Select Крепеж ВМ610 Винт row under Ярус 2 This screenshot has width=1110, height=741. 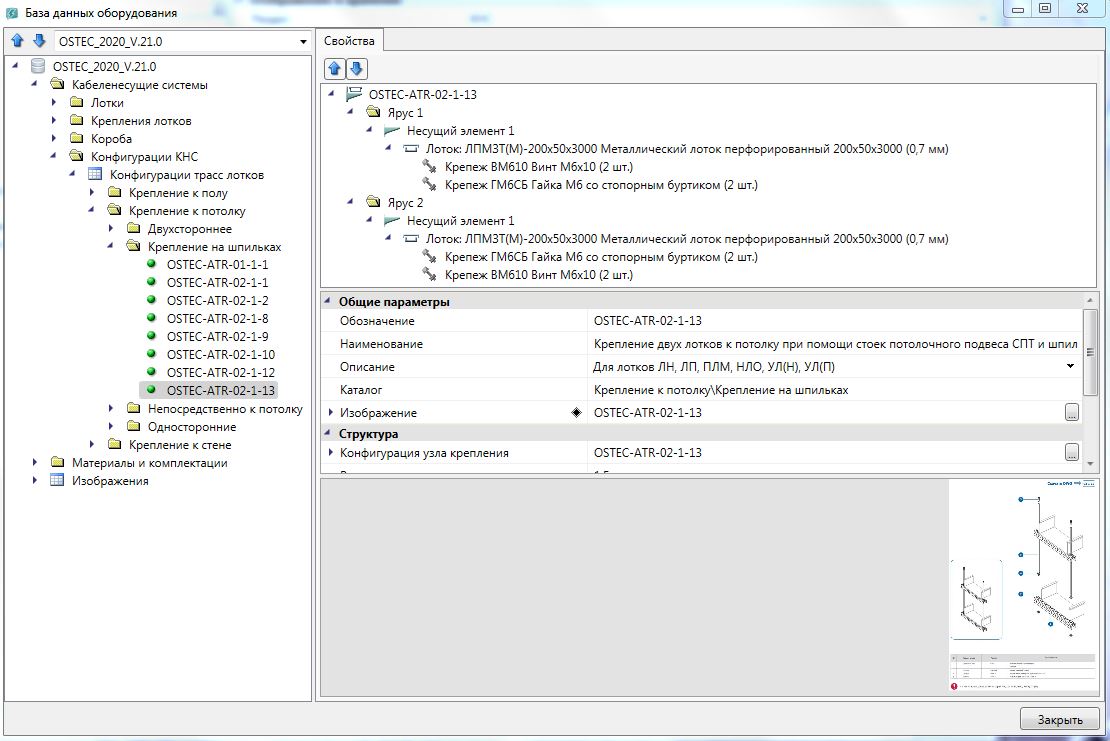tap(539, 275)
